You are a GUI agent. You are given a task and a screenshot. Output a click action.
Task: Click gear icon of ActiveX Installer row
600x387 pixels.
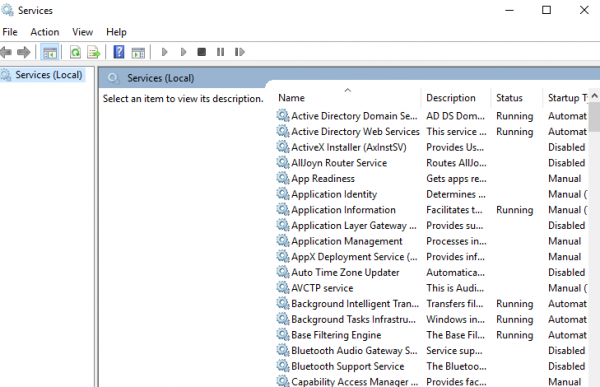[283, 147]
